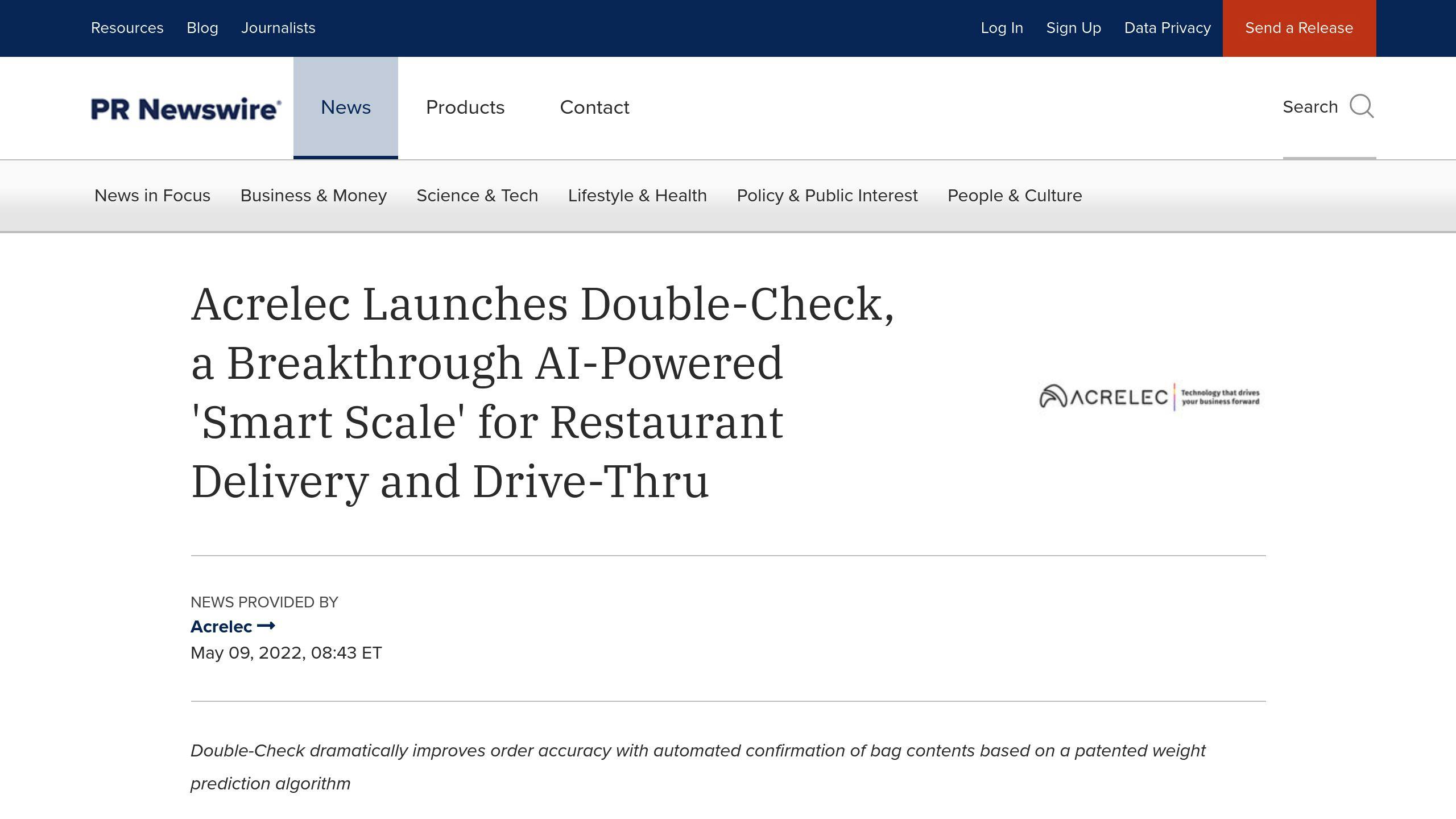The height and width of the screenshot is (819, 1456).
Task: Click Log In
Action: tap(1002, 28)
